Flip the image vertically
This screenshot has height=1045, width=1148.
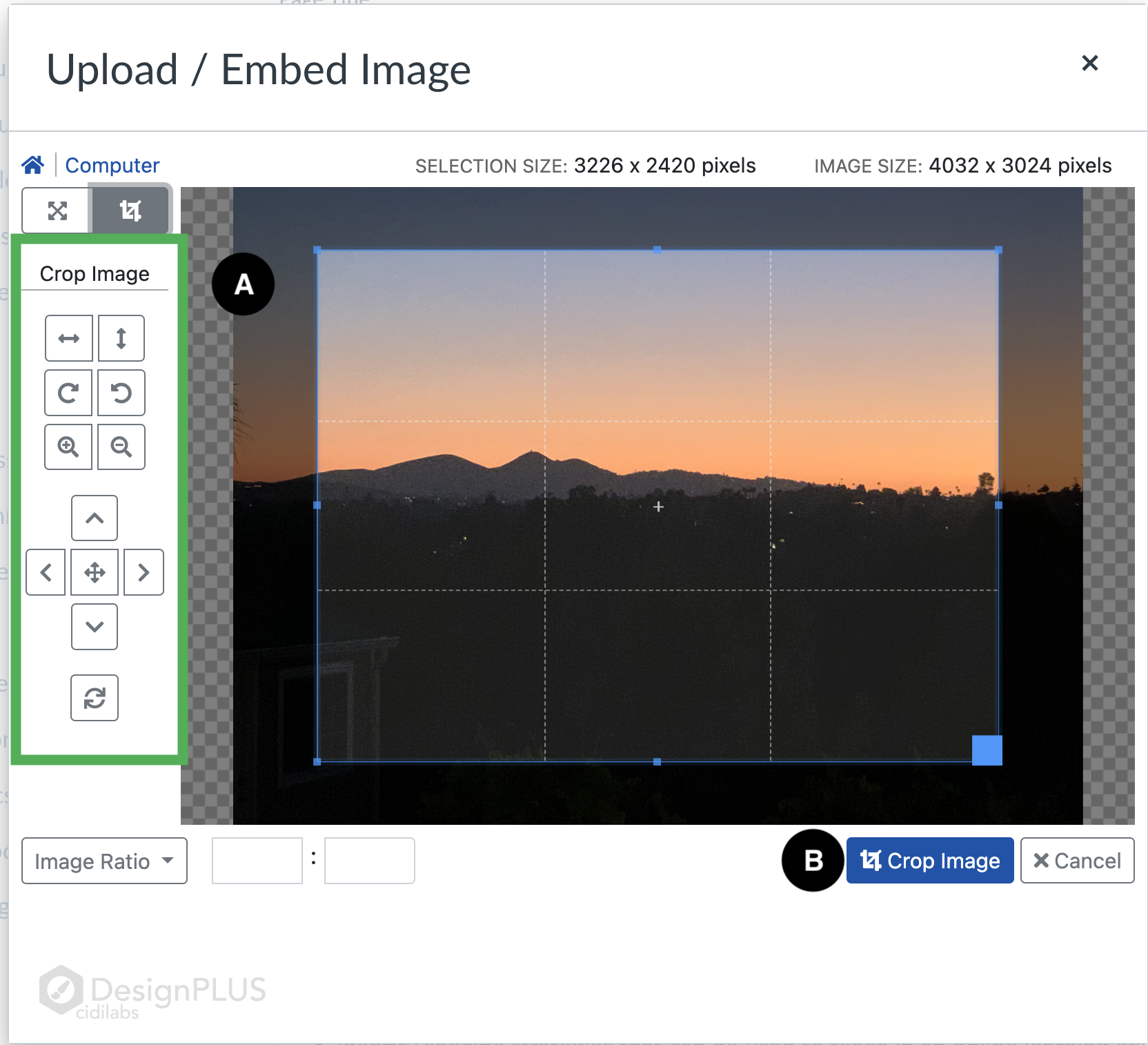tap(121, 338)
